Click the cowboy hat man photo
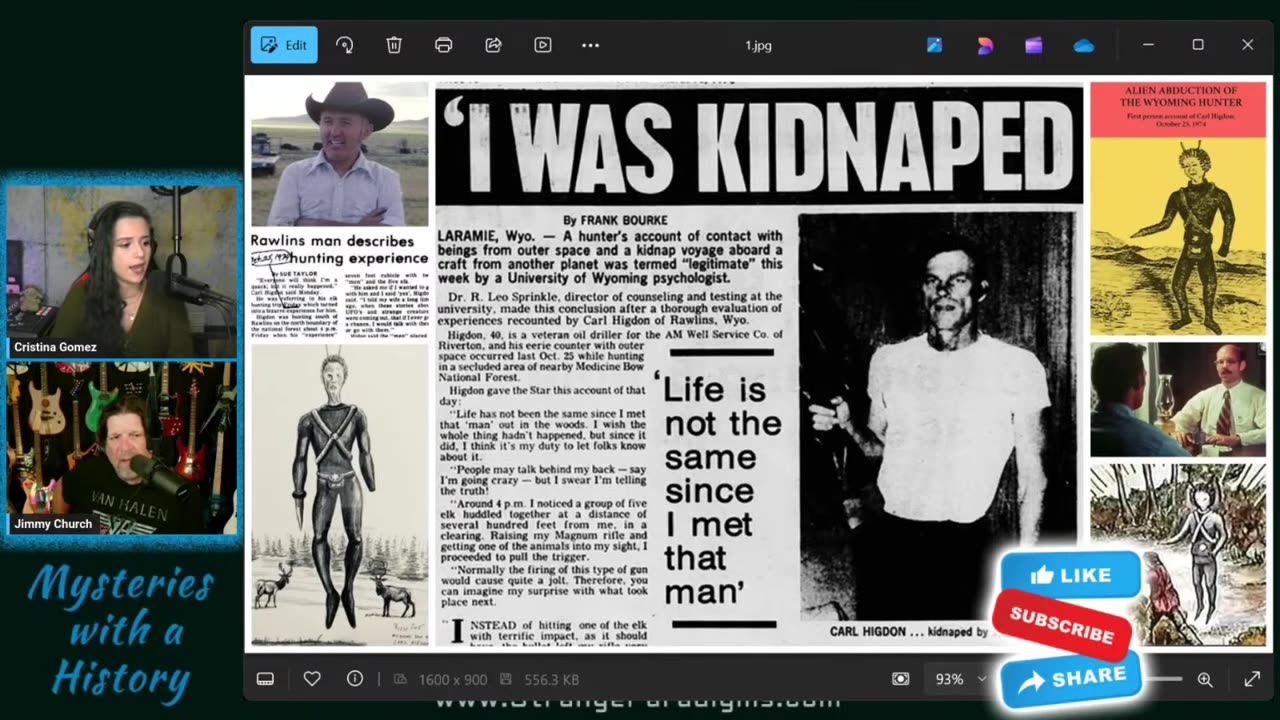The height and width of the screenshot is (720, 1280). (340, 154)
